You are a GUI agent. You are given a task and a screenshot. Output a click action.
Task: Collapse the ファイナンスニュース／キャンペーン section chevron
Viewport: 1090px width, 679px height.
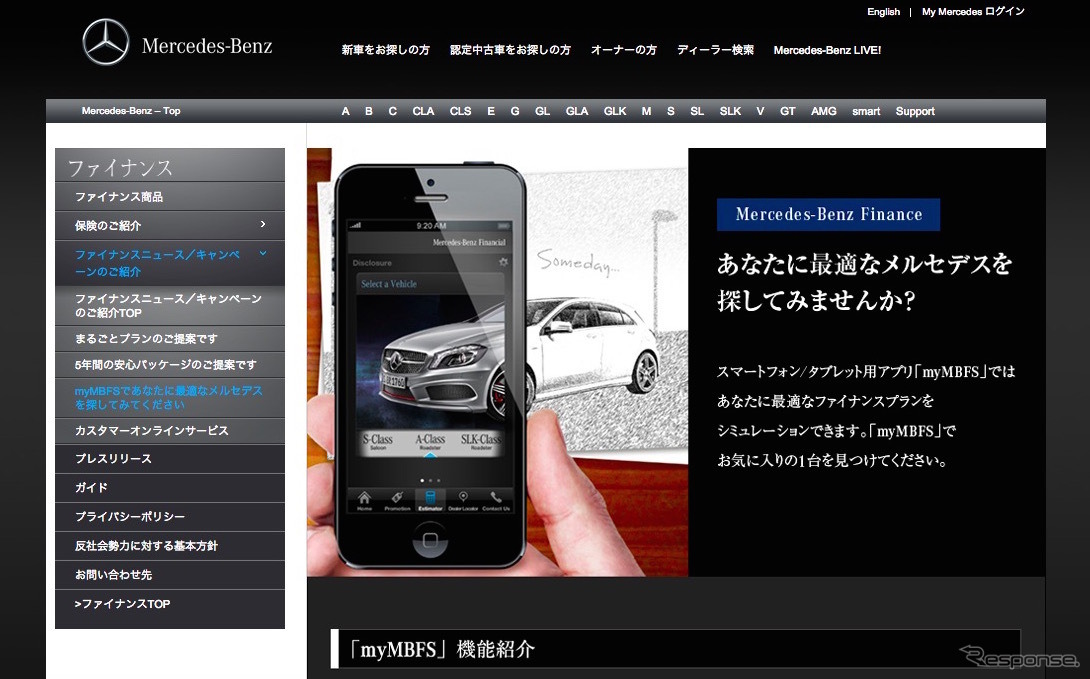[x=263, y=255]
